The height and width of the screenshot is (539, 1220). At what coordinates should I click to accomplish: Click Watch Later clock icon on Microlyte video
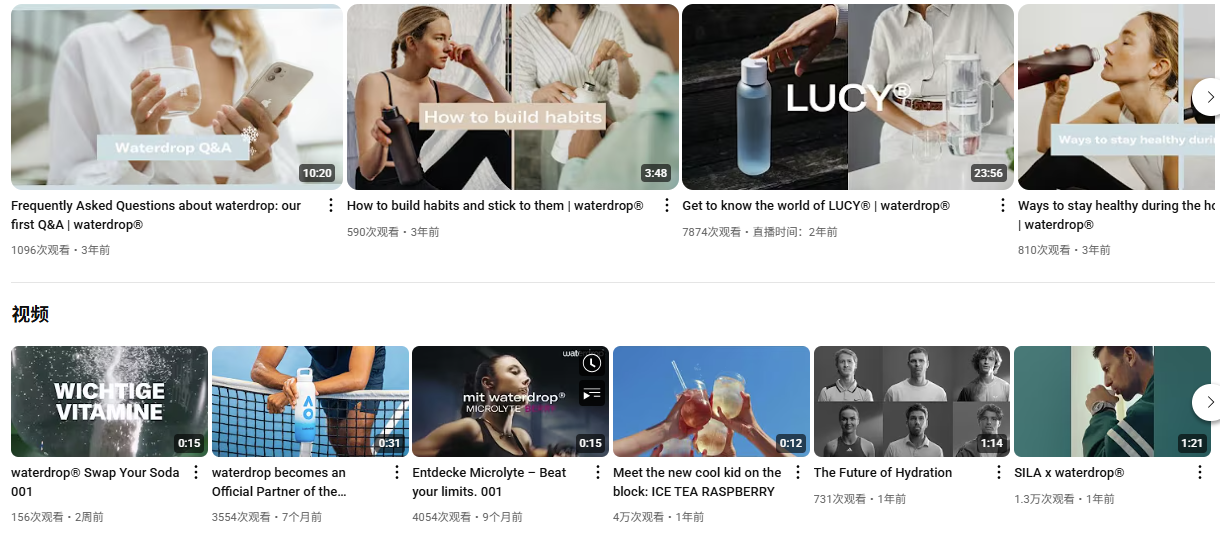click(x=592, y=363)
